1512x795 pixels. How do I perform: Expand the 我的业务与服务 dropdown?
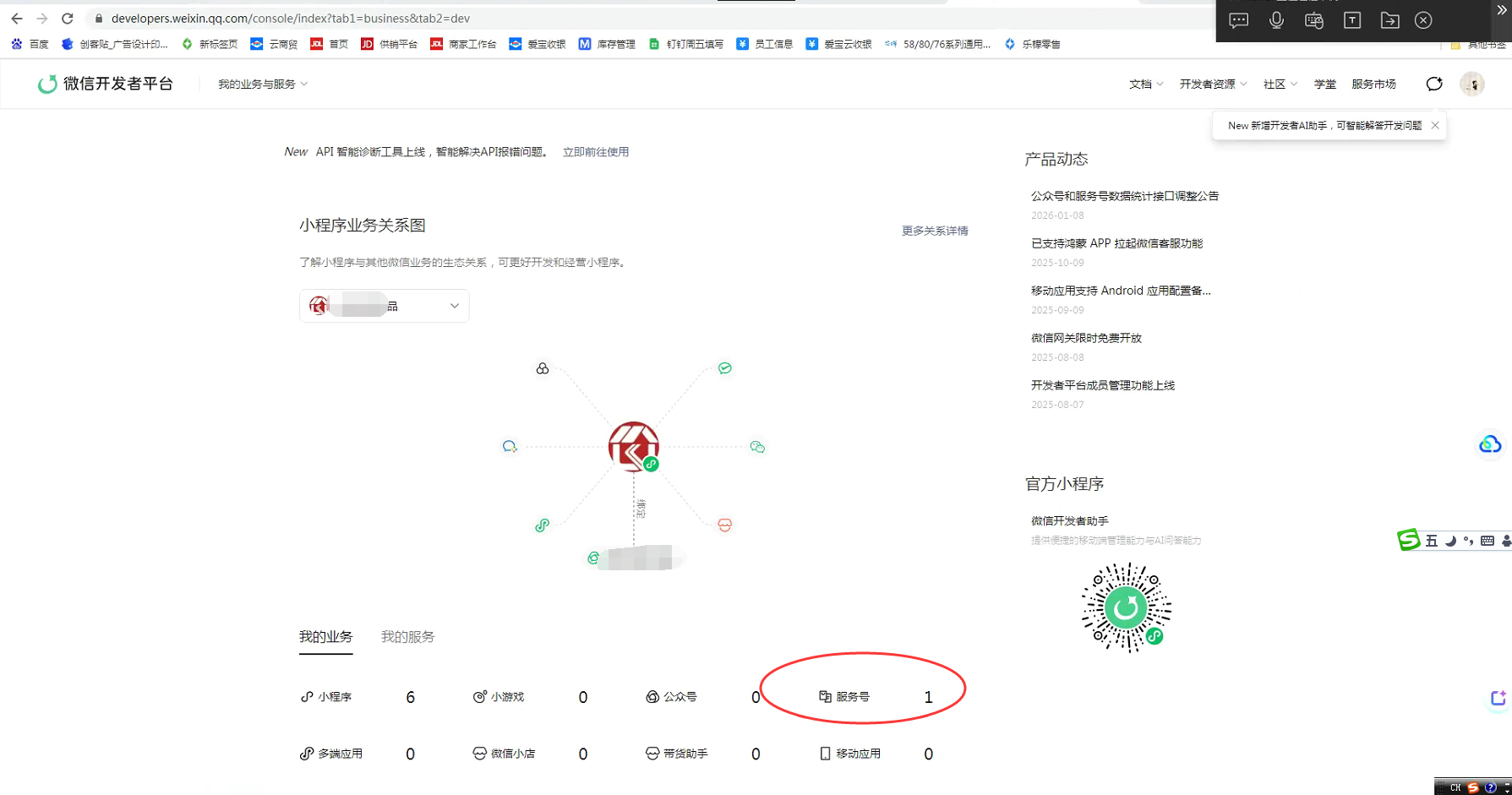[262, 84]
